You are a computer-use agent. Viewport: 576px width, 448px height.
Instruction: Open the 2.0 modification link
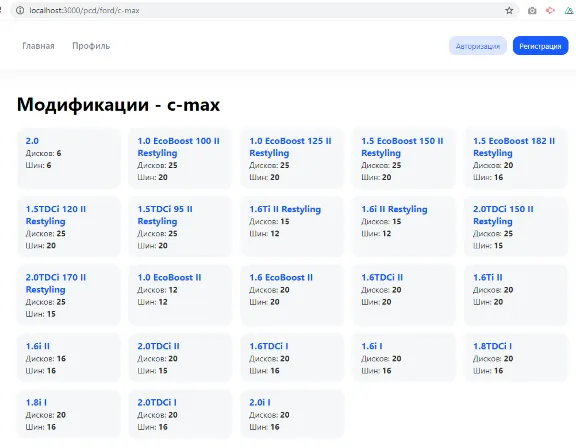pyautogui.click(x=32, y=141)
